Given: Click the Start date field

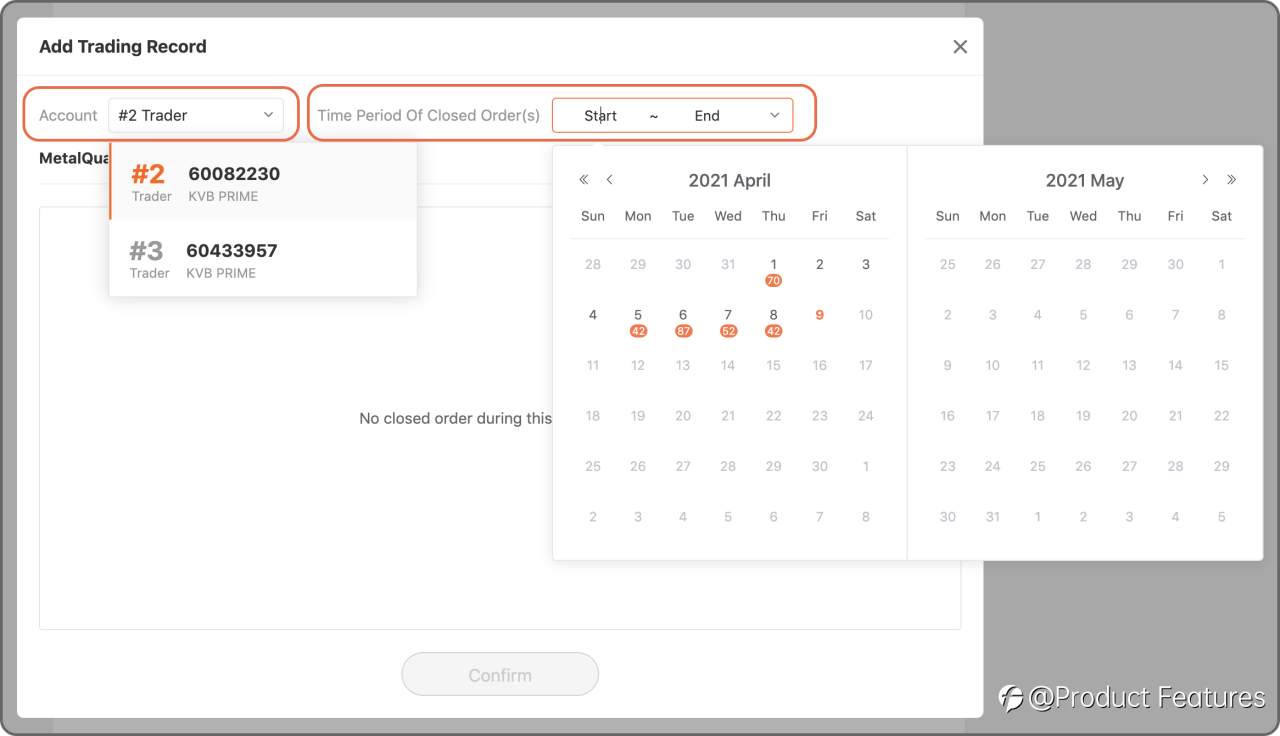Looking at the screenshot, I should [x=600, y=116].
